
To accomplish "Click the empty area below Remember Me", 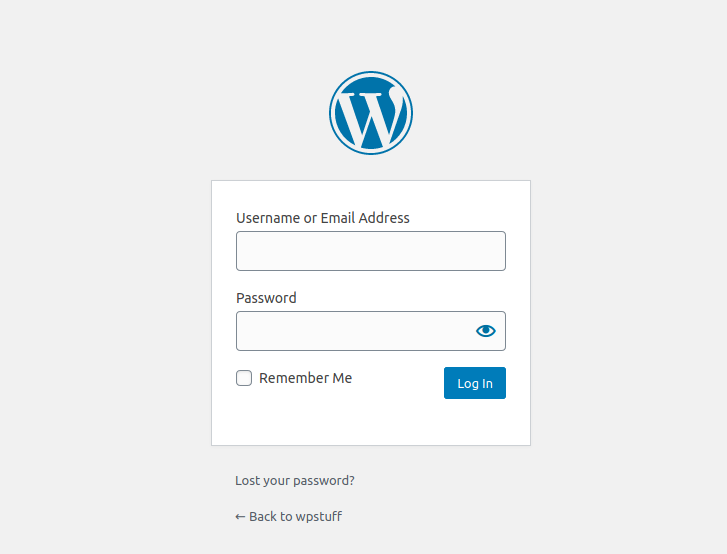I will (x=325, y=417).
